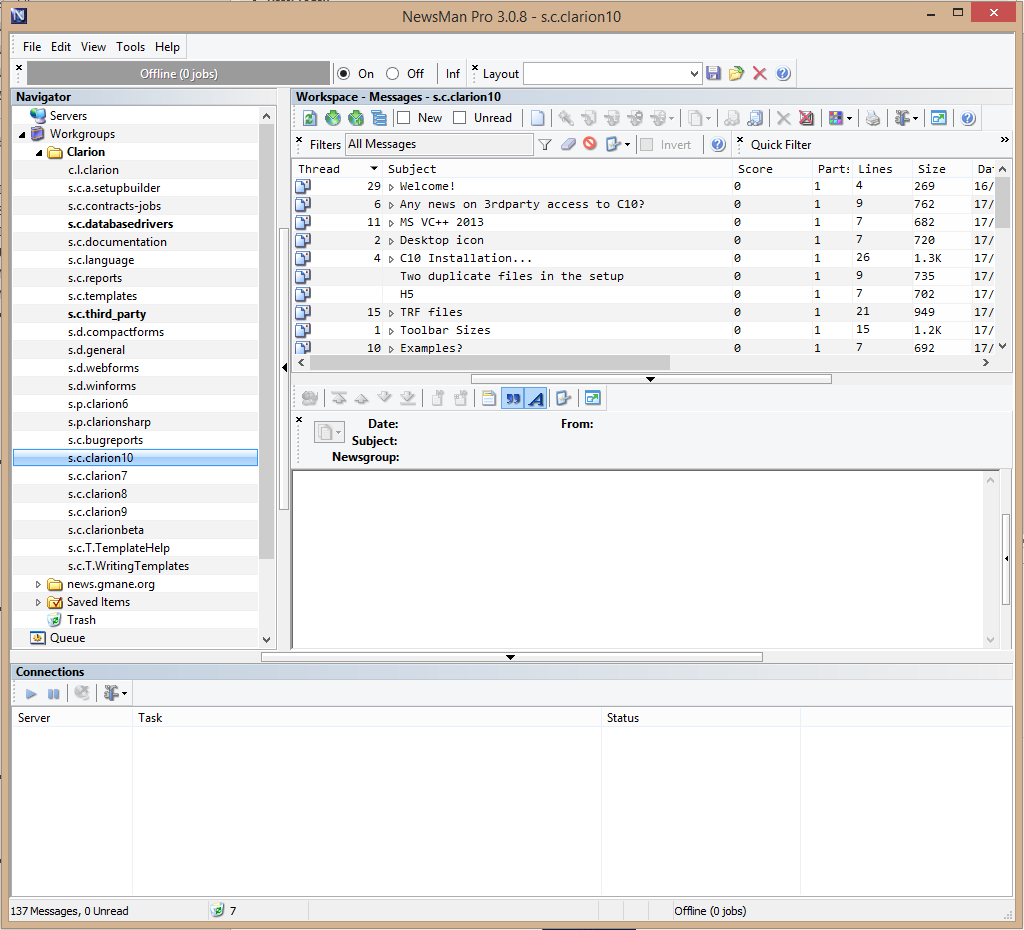This screenshot has height=930, width=1024.
Task: Select the Off radio button
Action: (x=392, y=74)
